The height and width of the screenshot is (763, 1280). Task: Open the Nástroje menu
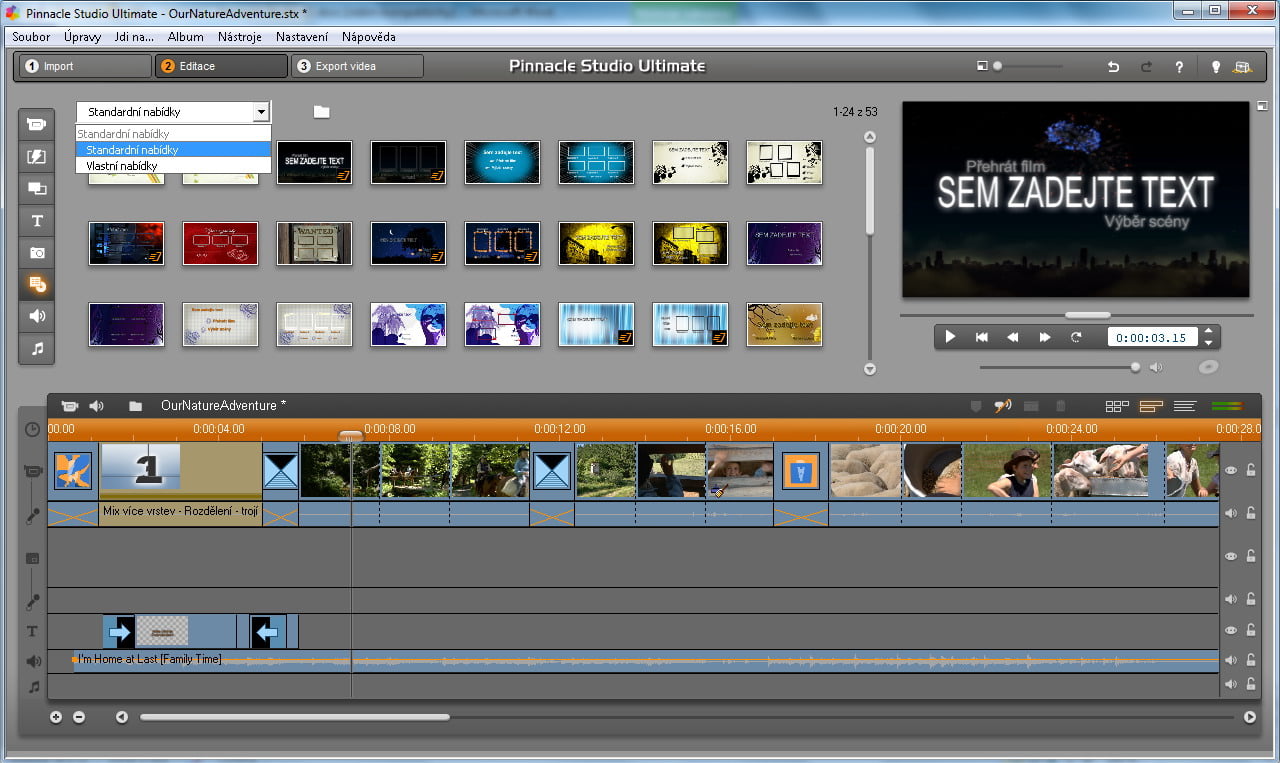(239, 37)
